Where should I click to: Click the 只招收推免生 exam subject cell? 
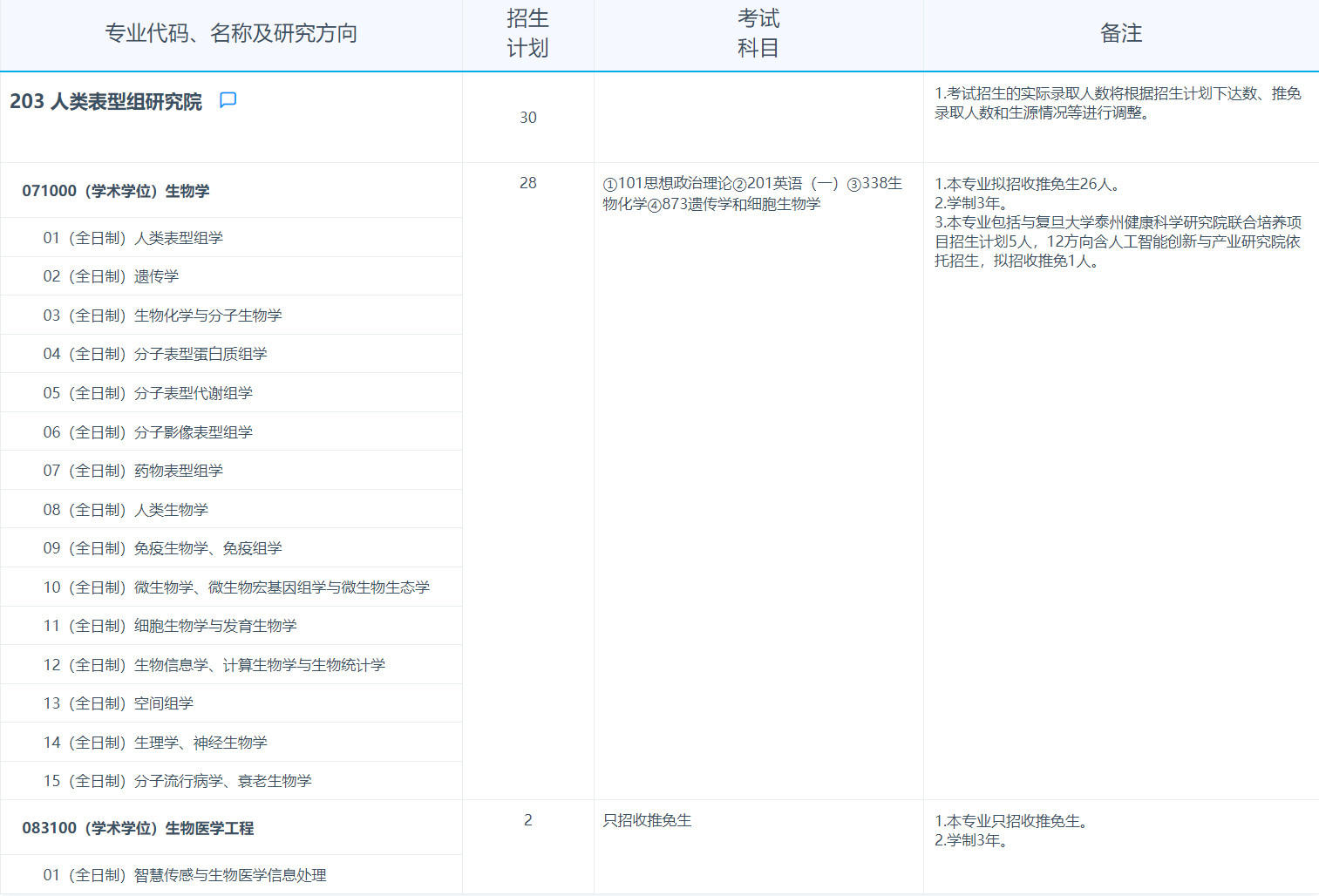[646, 820]
